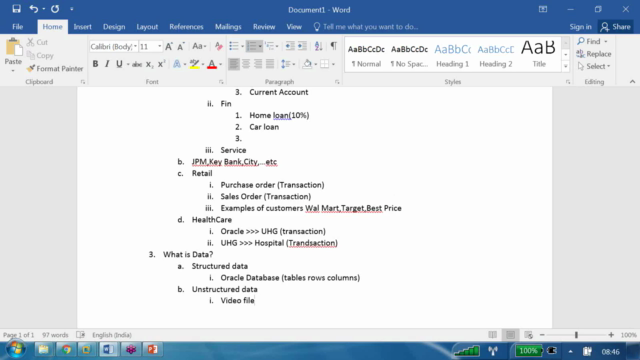Switch to the Review tab
Viewport: 640px width, 360px height.
(x=264, y=27)
